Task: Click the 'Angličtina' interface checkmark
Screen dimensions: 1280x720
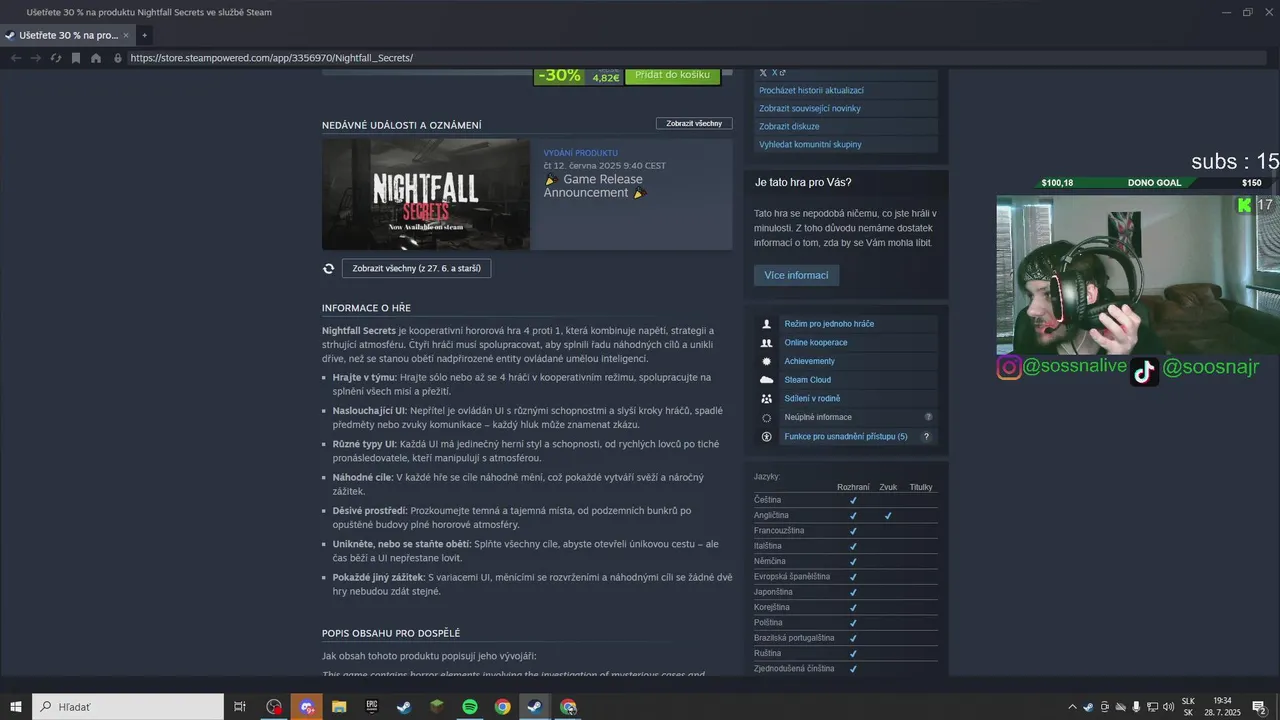Action: 853,516
